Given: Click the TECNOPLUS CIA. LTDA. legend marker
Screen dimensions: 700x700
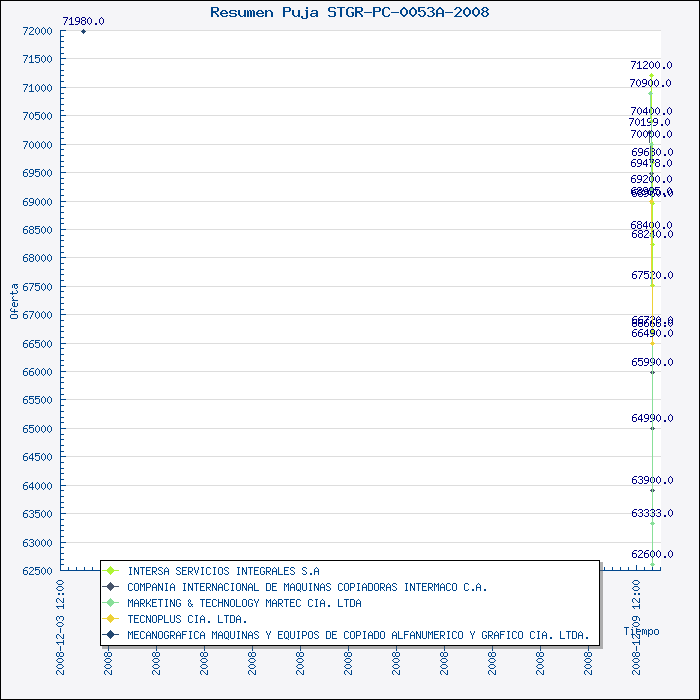Looking at the screenshot, I should [110, 619].
